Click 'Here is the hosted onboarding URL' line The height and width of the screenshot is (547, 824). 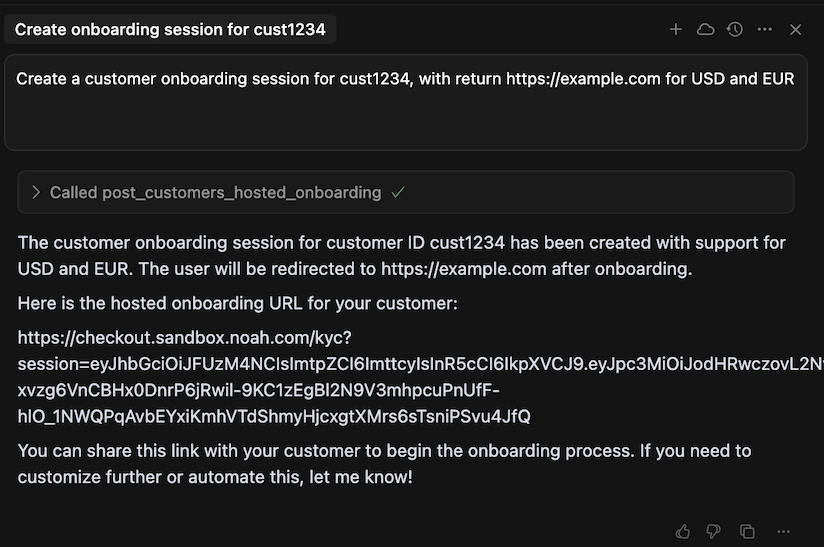237,303
